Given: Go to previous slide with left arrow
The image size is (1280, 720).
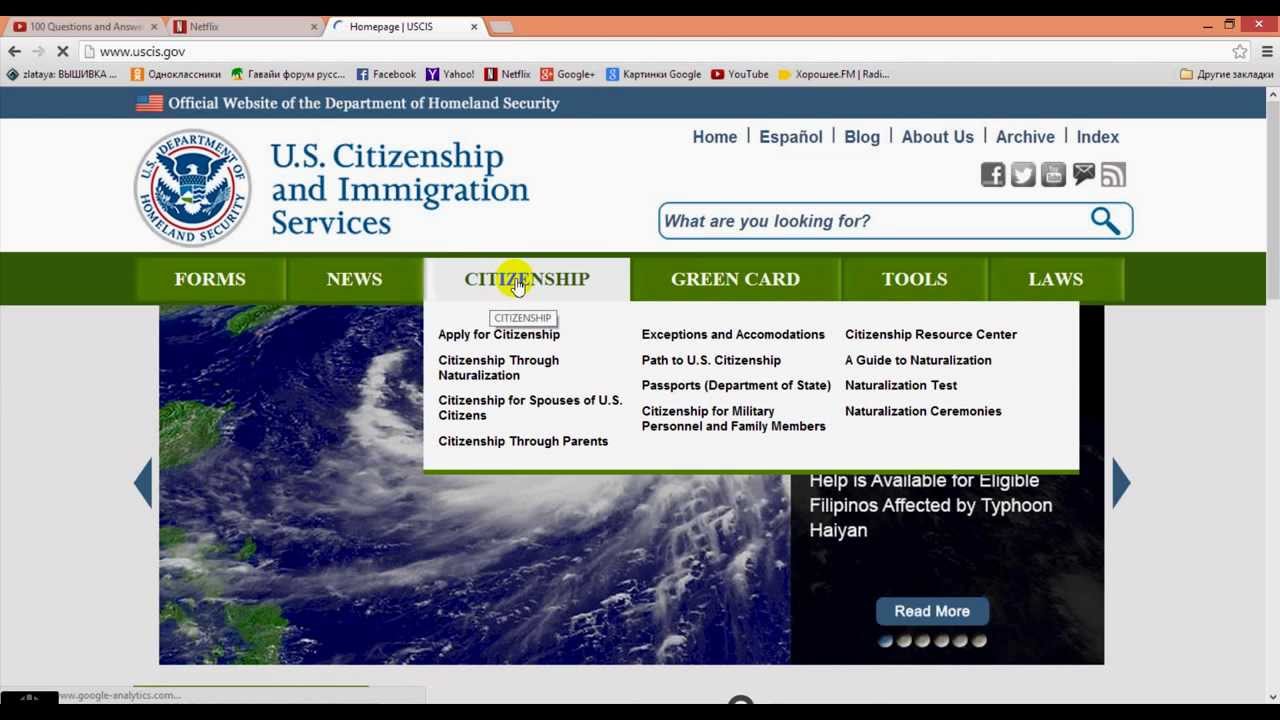Looking at the screenshot, I should pyautogui.click(x=143, y=483).
